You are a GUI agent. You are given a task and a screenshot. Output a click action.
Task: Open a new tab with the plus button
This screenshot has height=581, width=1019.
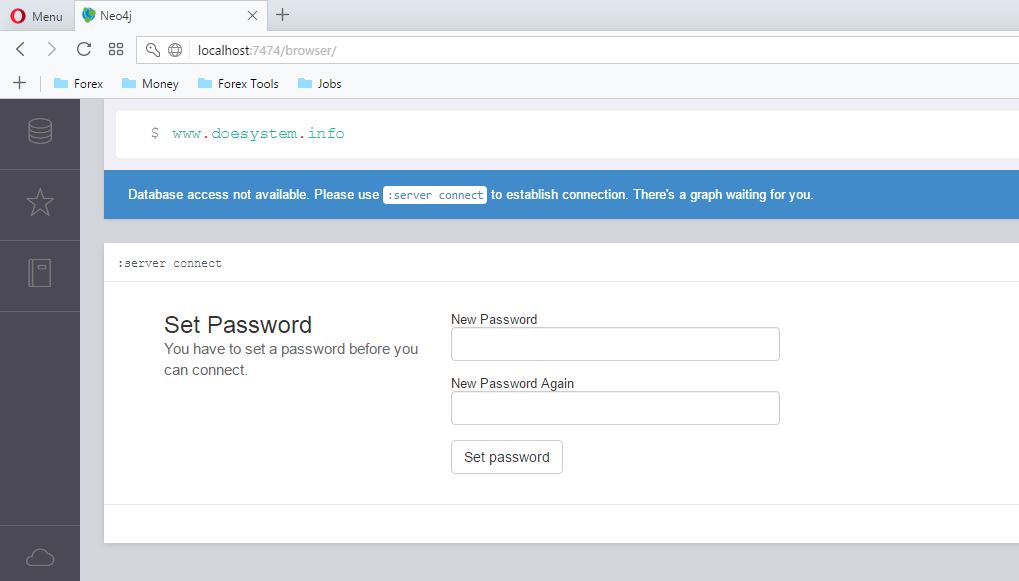[x=283, y=15]
